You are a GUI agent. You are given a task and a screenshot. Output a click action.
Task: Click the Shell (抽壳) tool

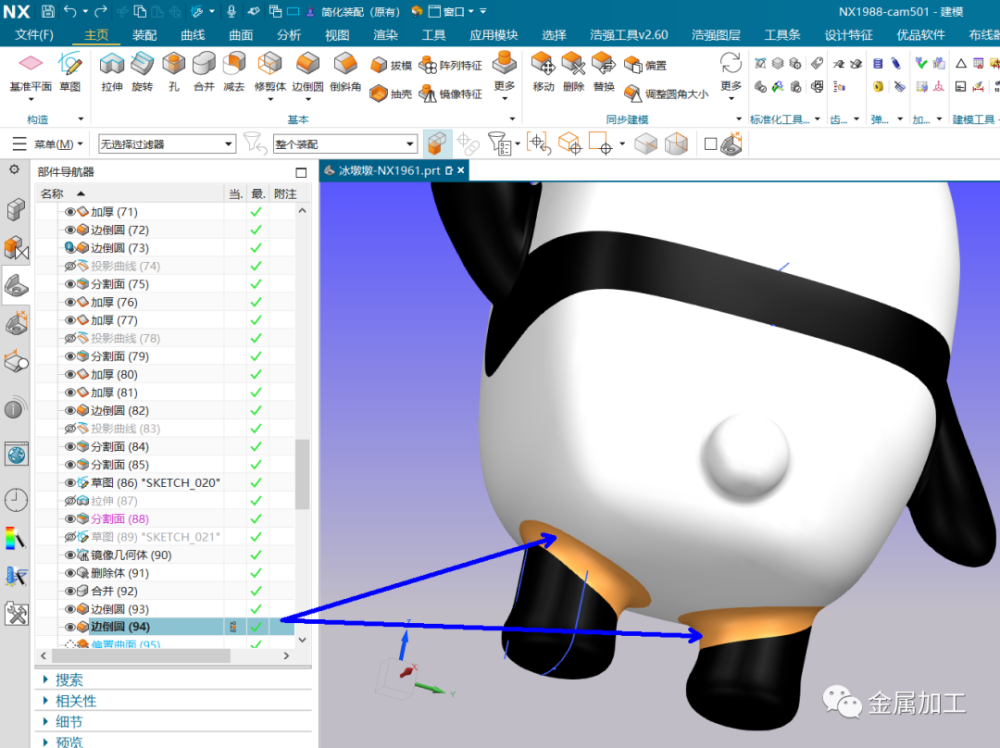tap(391, 94)
